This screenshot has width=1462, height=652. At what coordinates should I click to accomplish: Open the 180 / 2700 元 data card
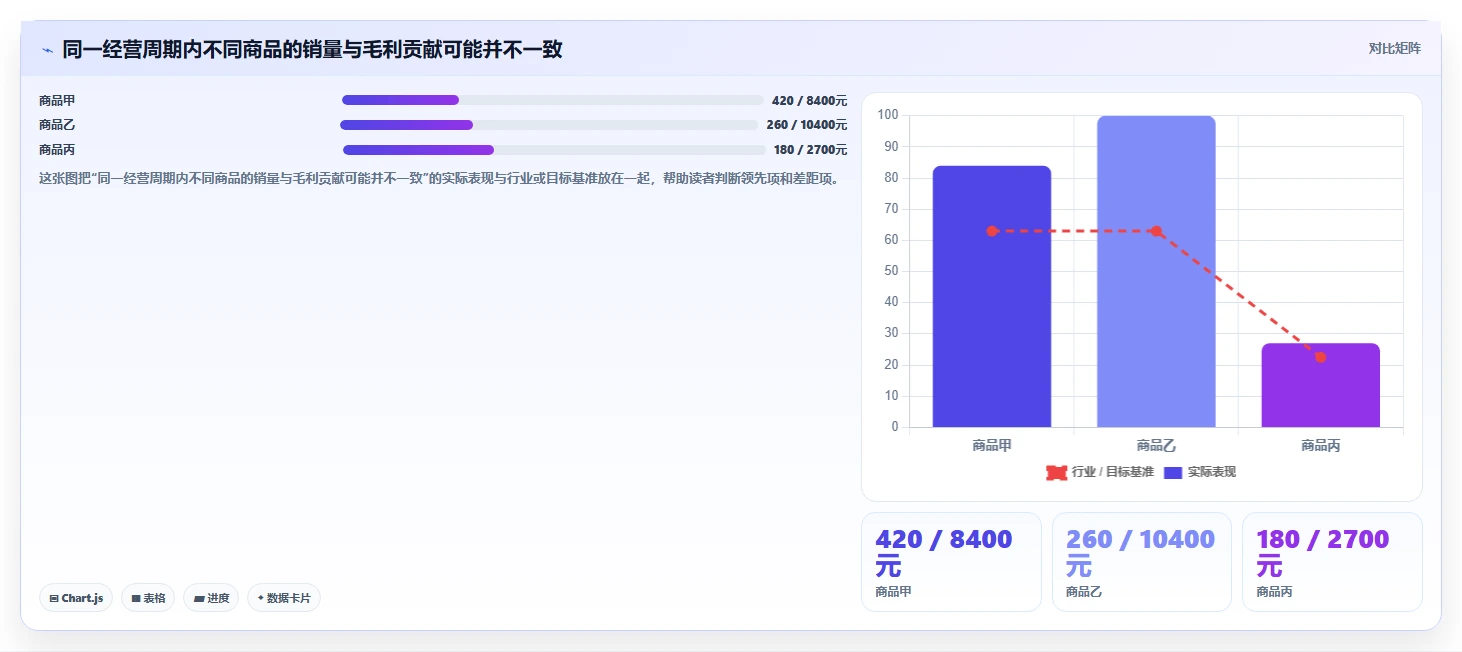1332,562
